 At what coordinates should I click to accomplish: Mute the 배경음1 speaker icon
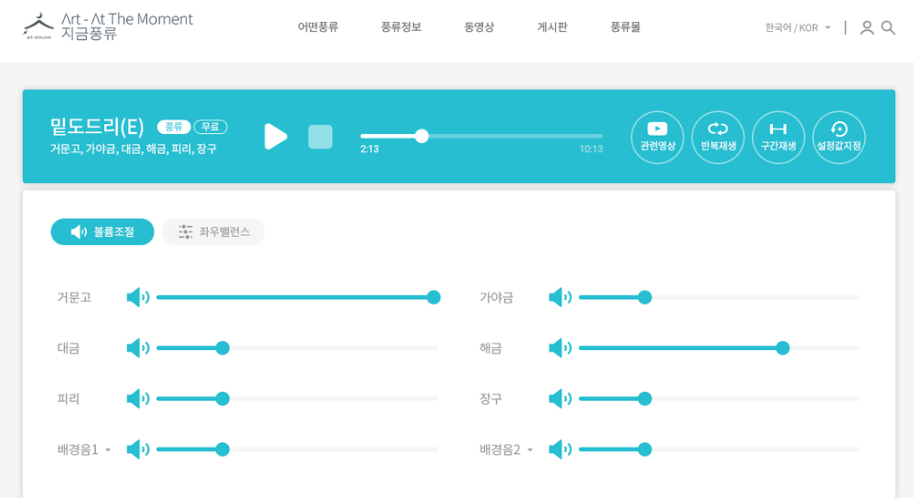click(x=138, y=450)
